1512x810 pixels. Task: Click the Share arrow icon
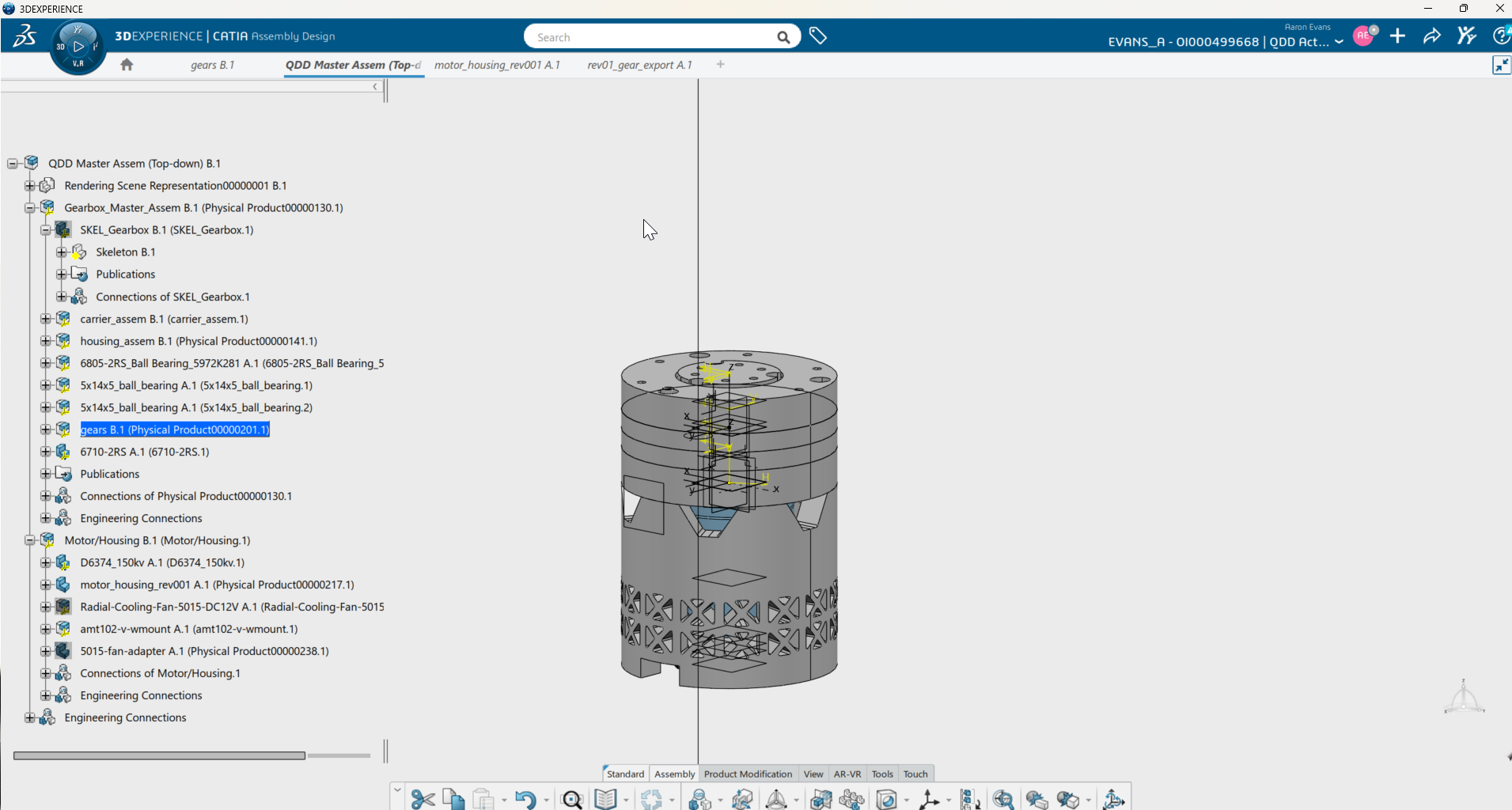pos(1431,36)
